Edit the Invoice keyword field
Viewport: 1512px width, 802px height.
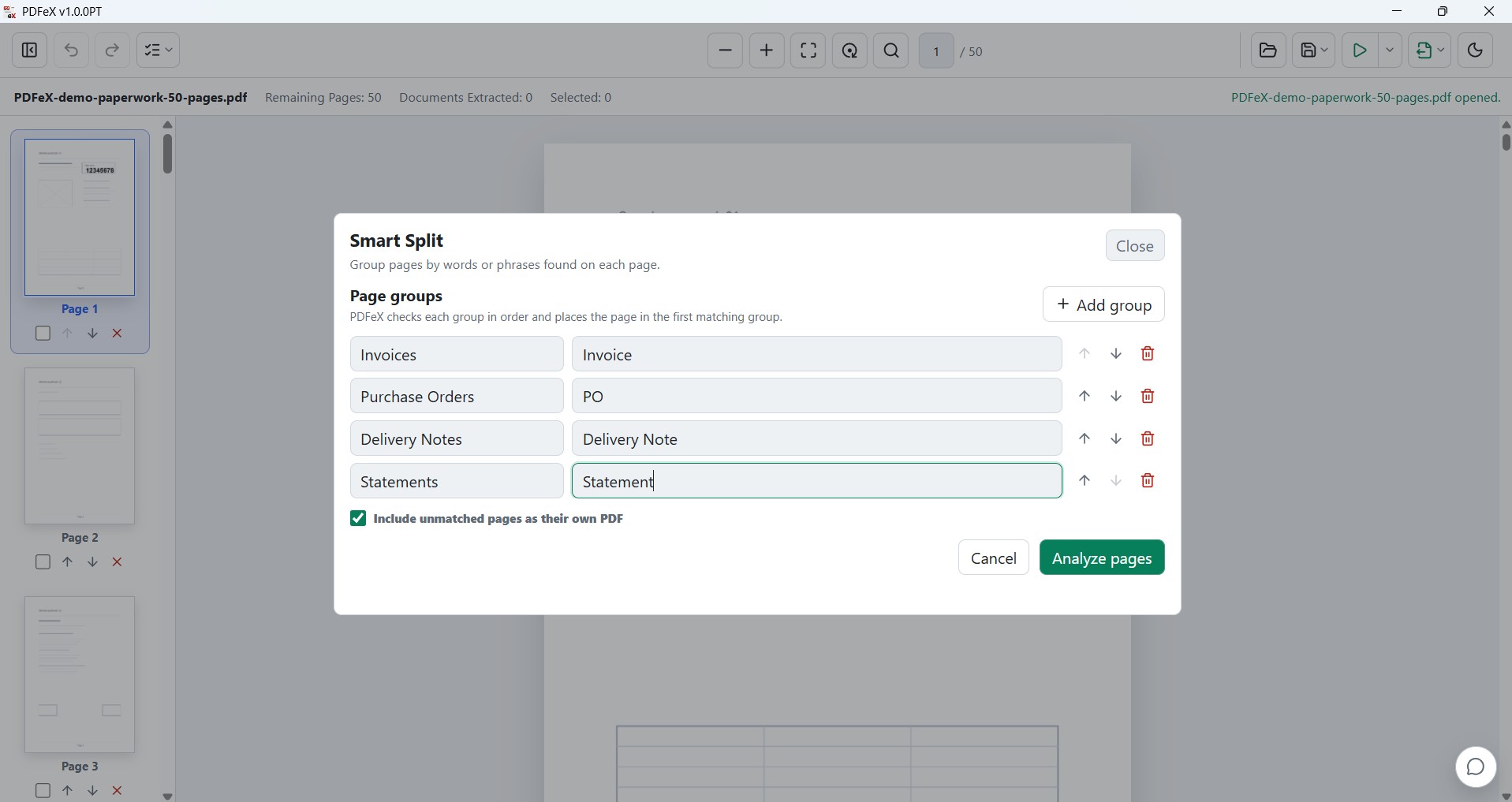[x=816, y=354]
